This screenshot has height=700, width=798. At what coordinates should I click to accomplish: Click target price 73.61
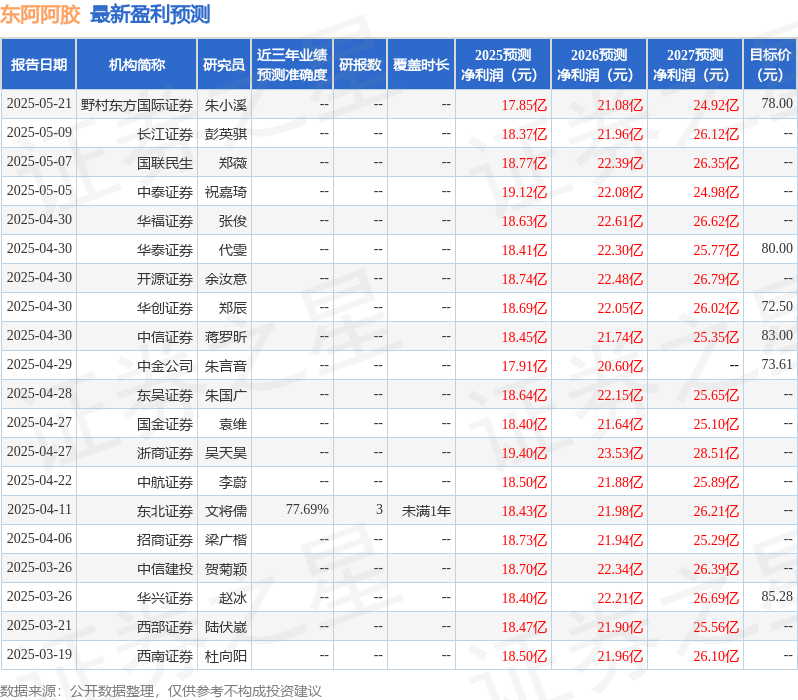[777, 365]
